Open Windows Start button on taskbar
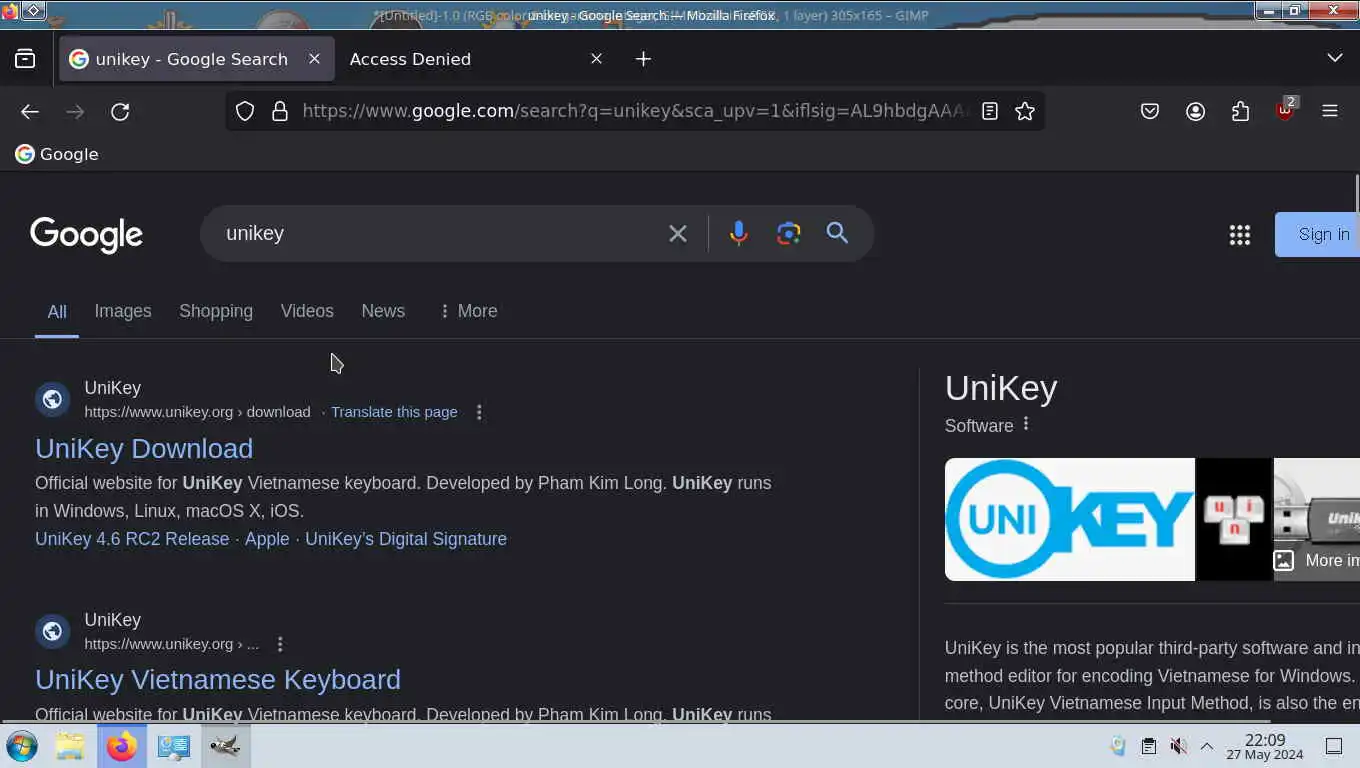Screen dimensions: 1360x768 (22, 746)
